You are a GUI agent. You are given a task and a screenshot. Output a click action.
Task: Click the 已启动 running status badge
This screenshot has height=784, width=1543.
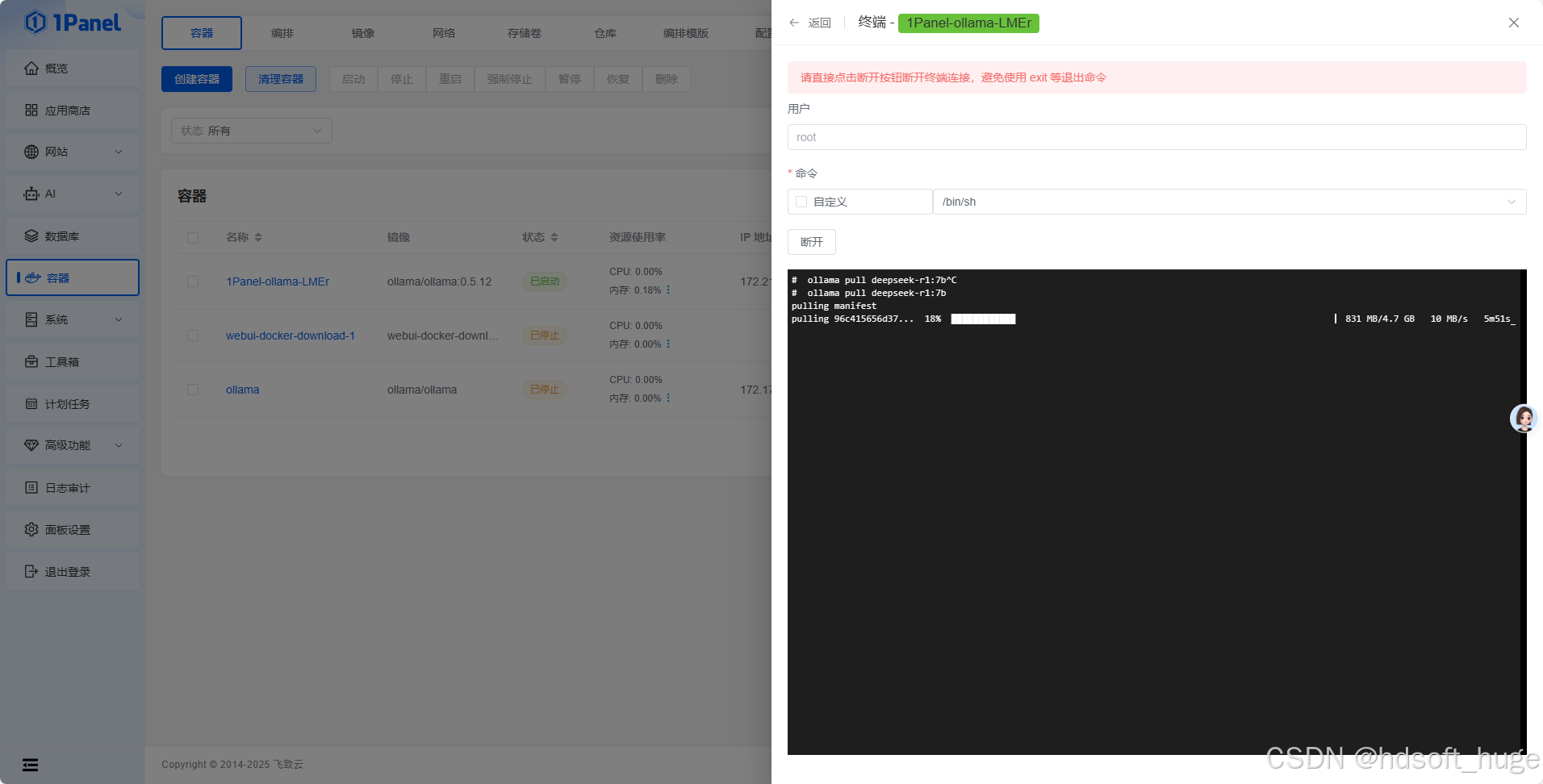[545, 281]
